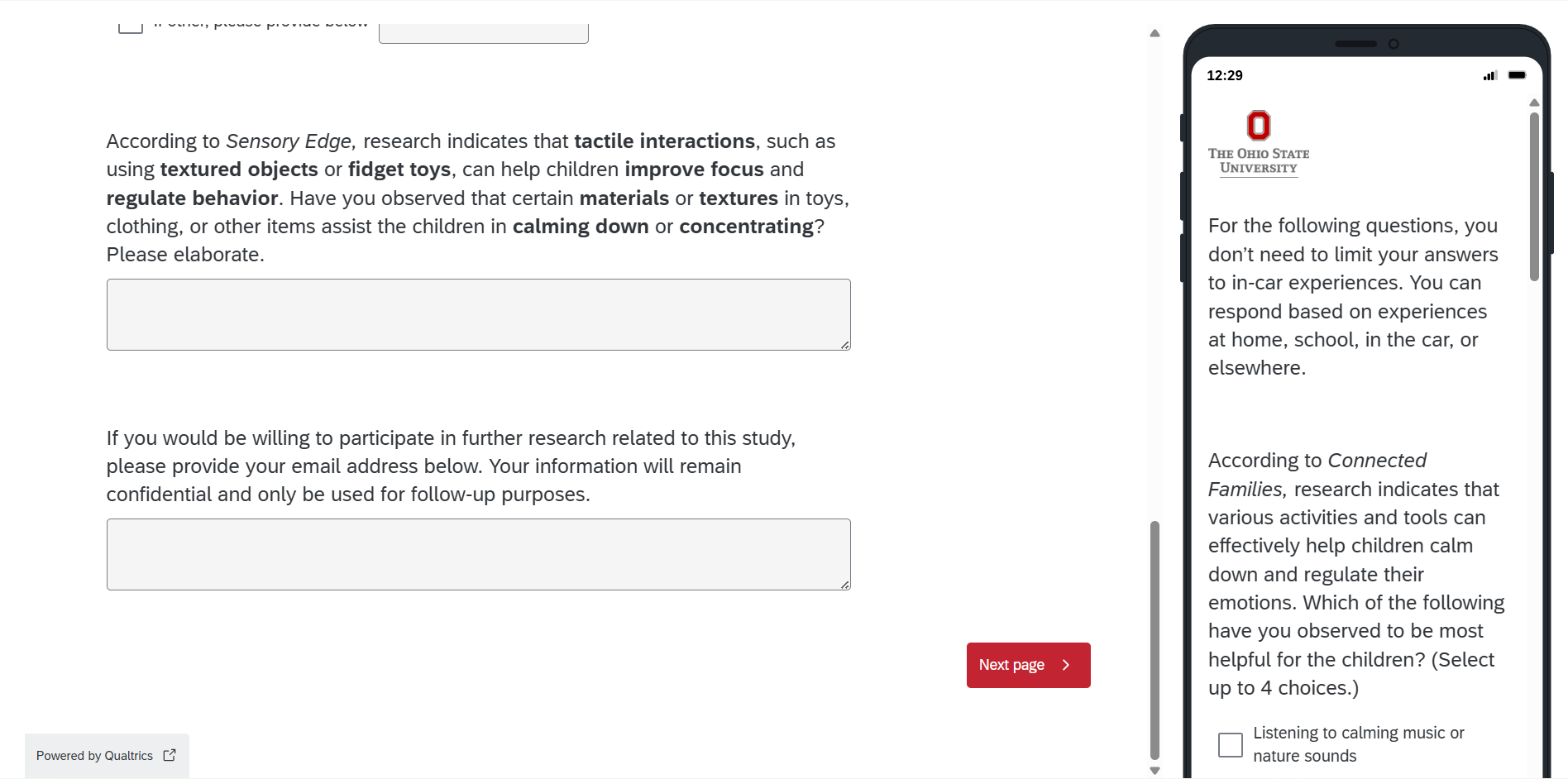
Task: Click the survey scrollbar's down arrow
Action: [1154, 771]
